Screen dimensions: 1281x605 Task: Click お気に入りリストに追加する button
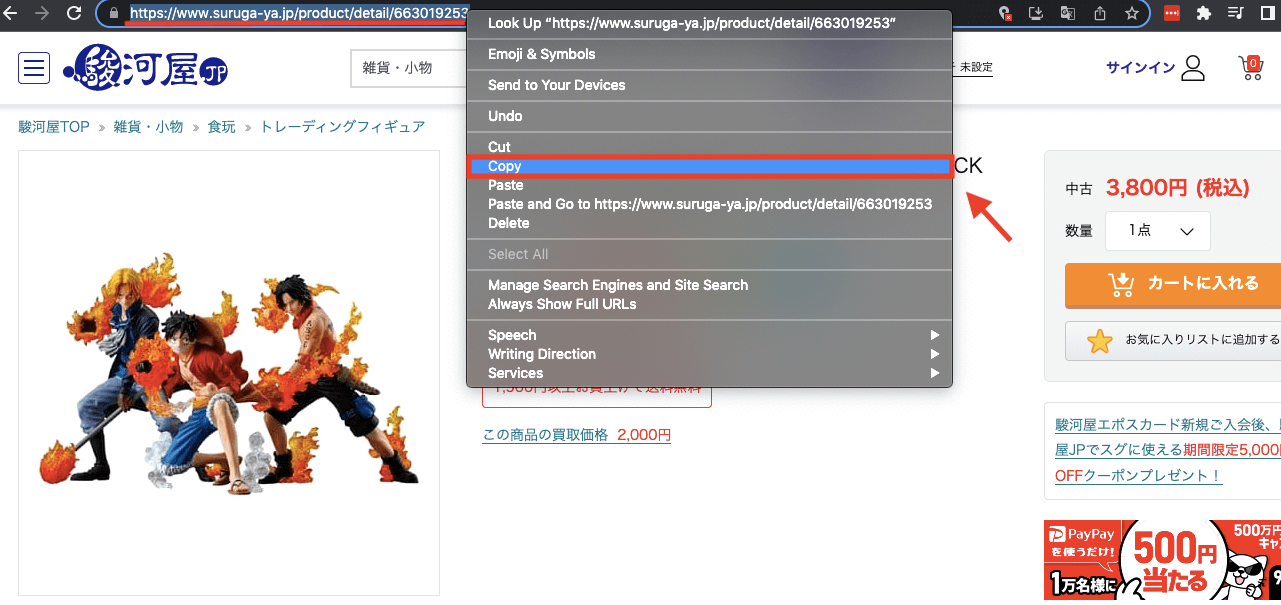pos(1173,341)
